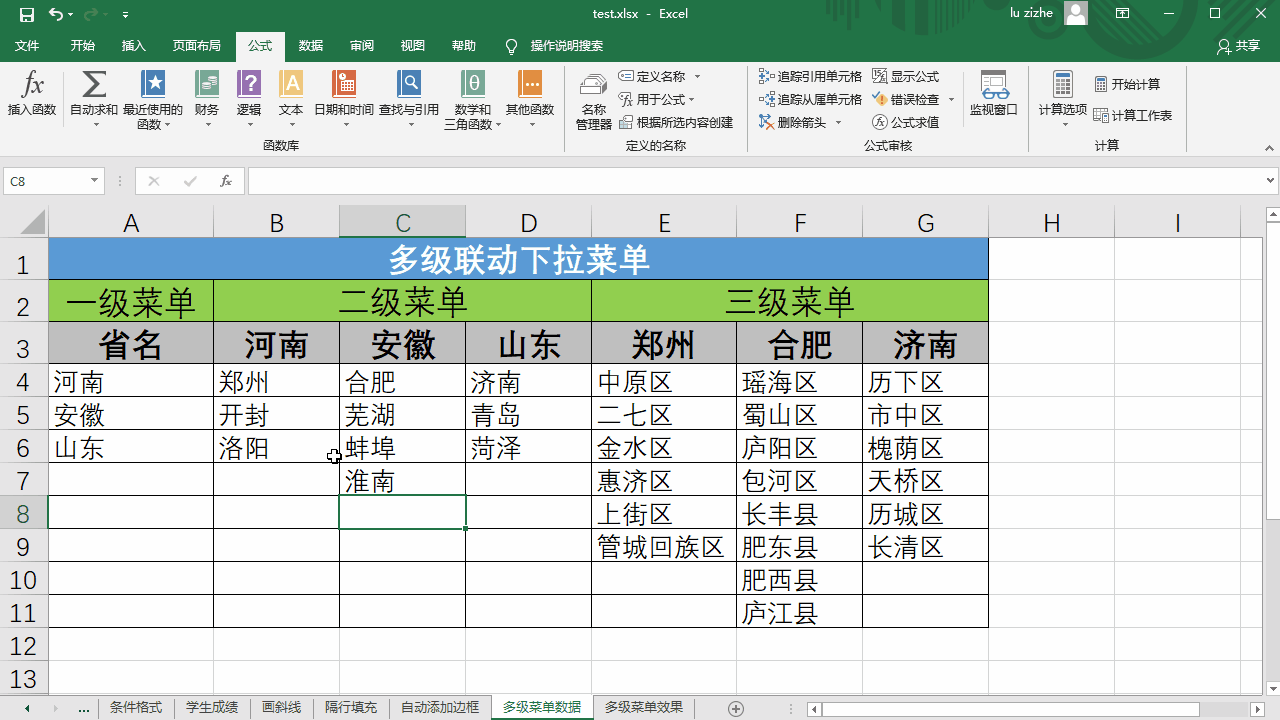Screen dimensions: 1280x720
Task: Click Create from Selection (根据所选内容创建)
Action: 676,122
